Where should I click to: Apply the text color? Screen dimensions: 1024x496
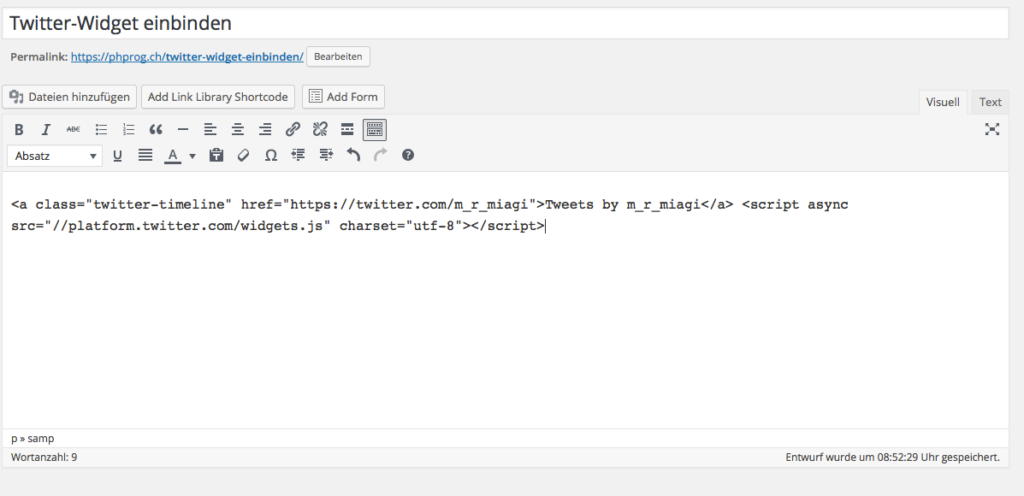tap(172, 155)
